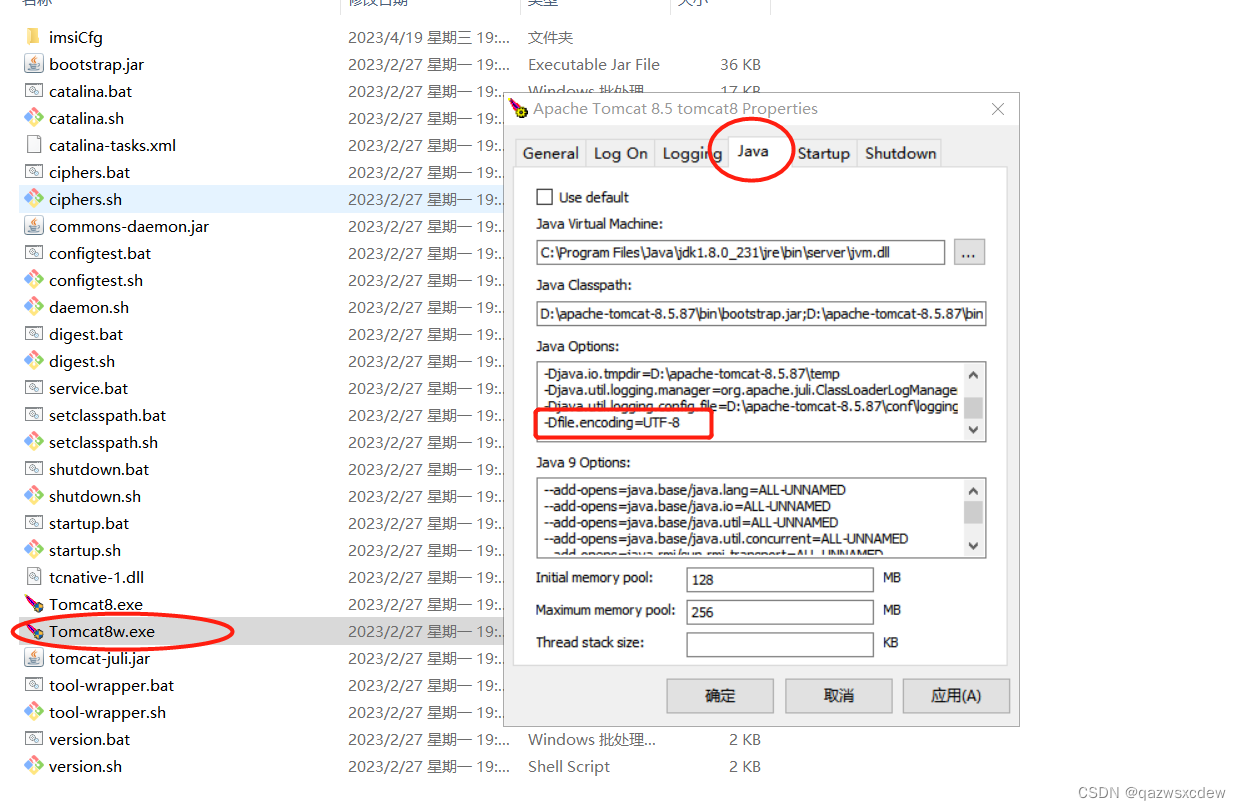1241x810 pixels.
Task: Click the Shell Script type cell
Action: coord(569,766)
